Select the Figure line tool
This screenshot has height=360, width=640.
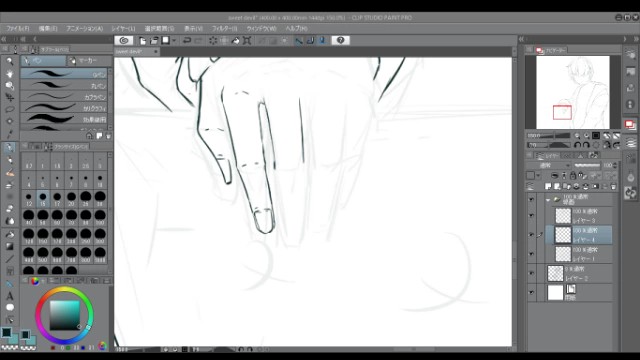[10, 259]
